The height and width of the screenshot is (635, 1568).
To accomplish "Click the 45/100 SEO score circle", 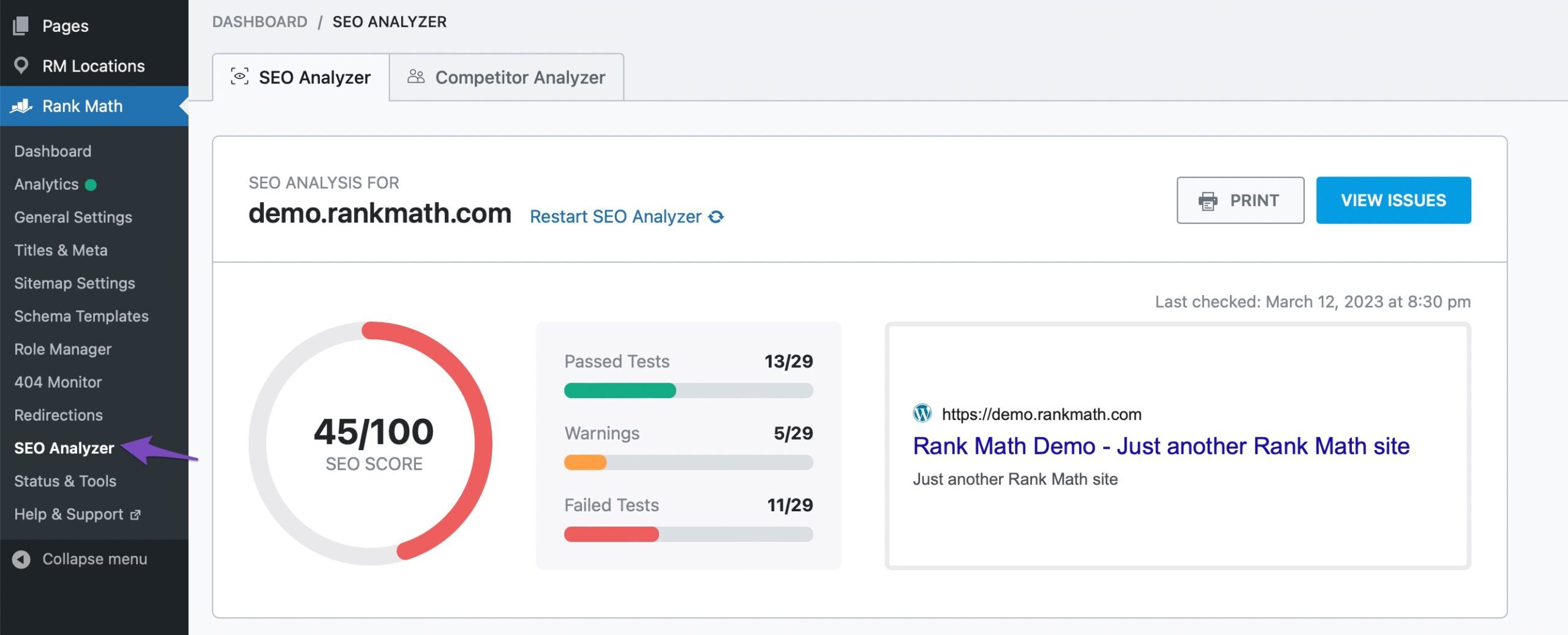I will (371, 443).
